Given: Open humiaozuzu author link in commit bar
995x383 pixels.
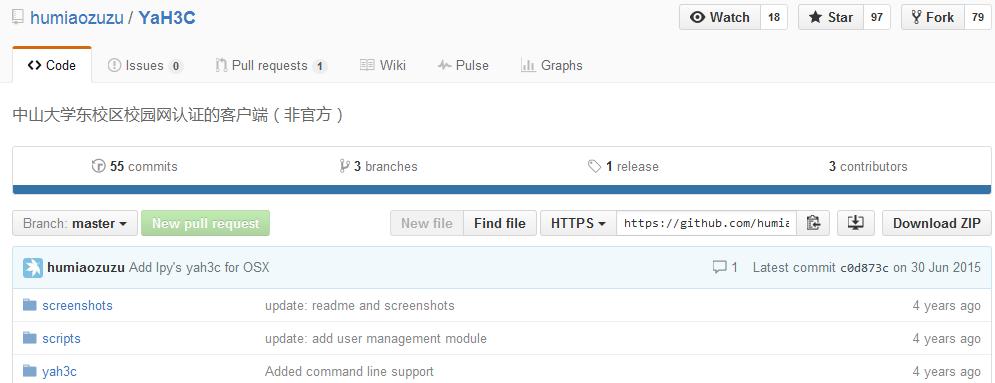Looking at the screenshot, I should point(86,268).
